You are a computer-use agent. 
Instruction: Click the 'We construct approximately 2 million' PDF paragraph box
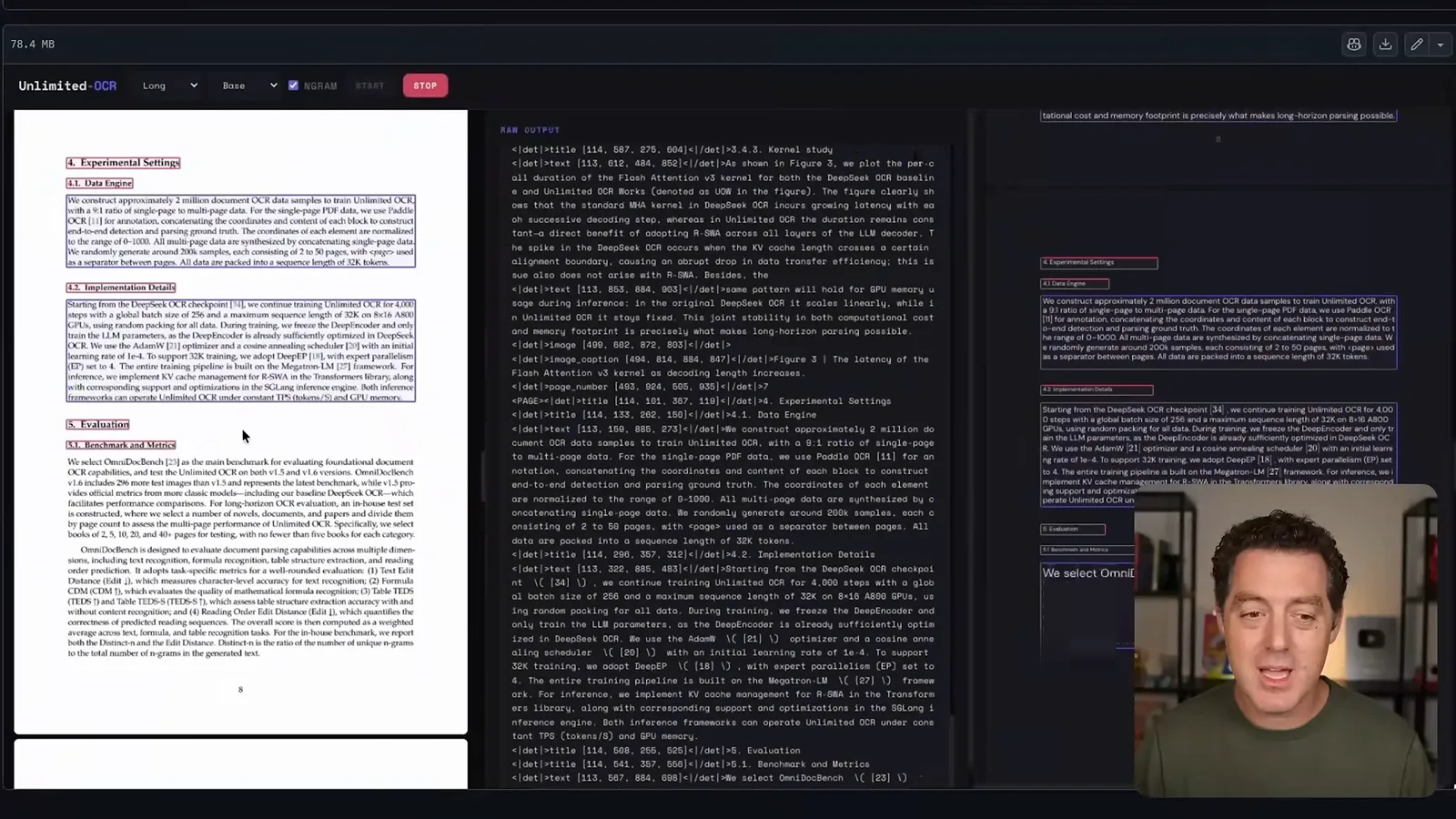[x=240, y=231]
